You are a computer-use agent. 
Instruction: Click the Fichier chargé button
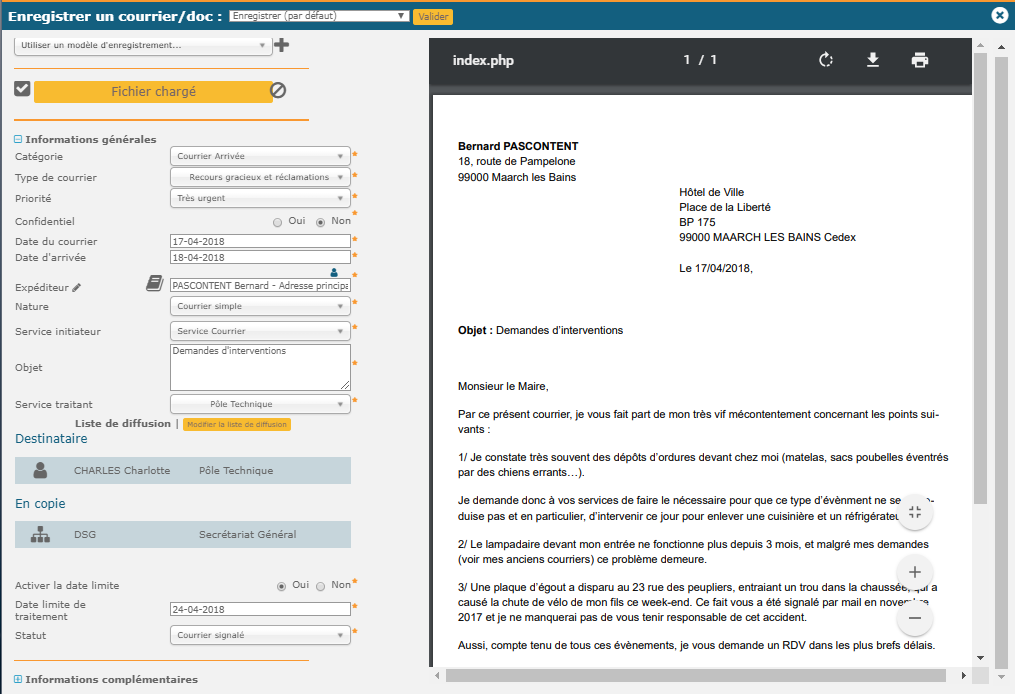tap(153, 91)
